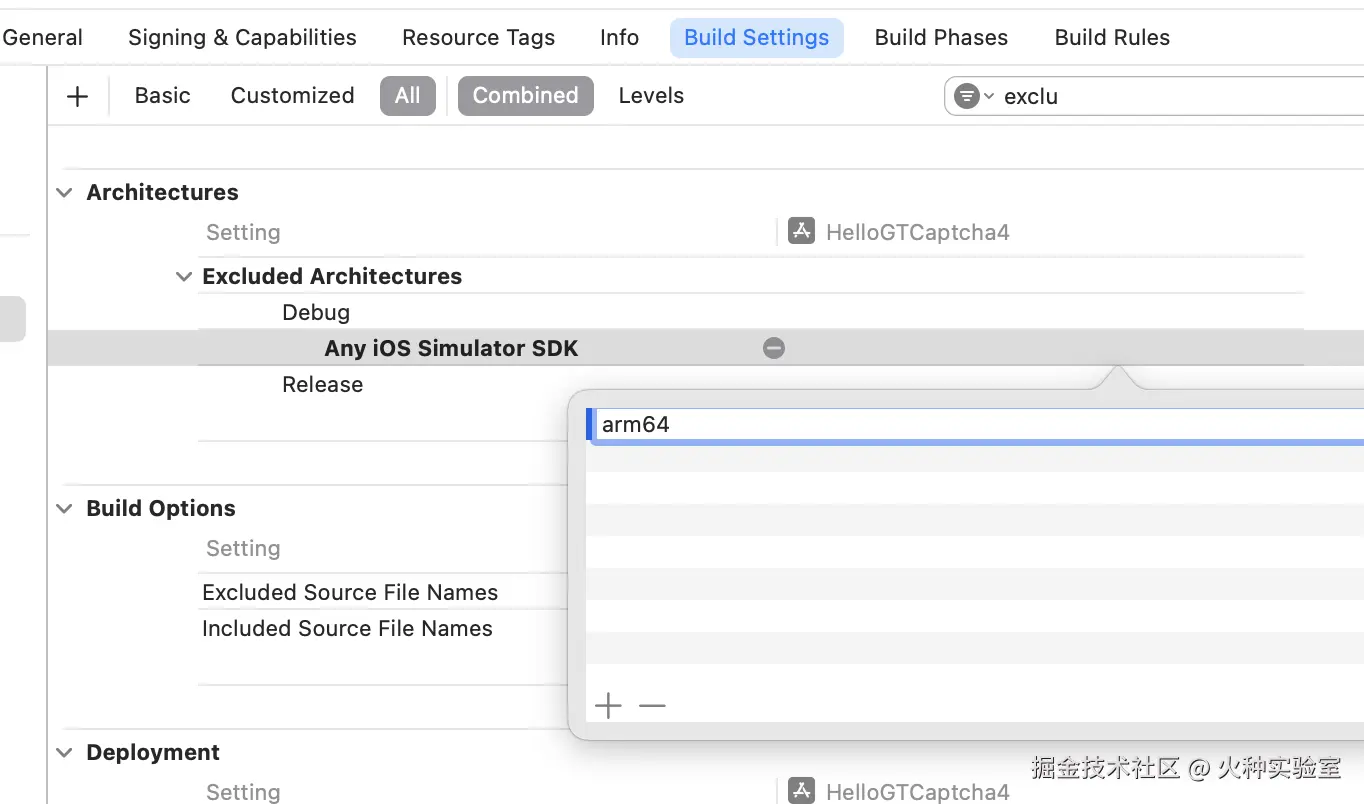Collapse the Architectures section
The height and width of the screenshot is (804, 1364).
tap(65, 192)
